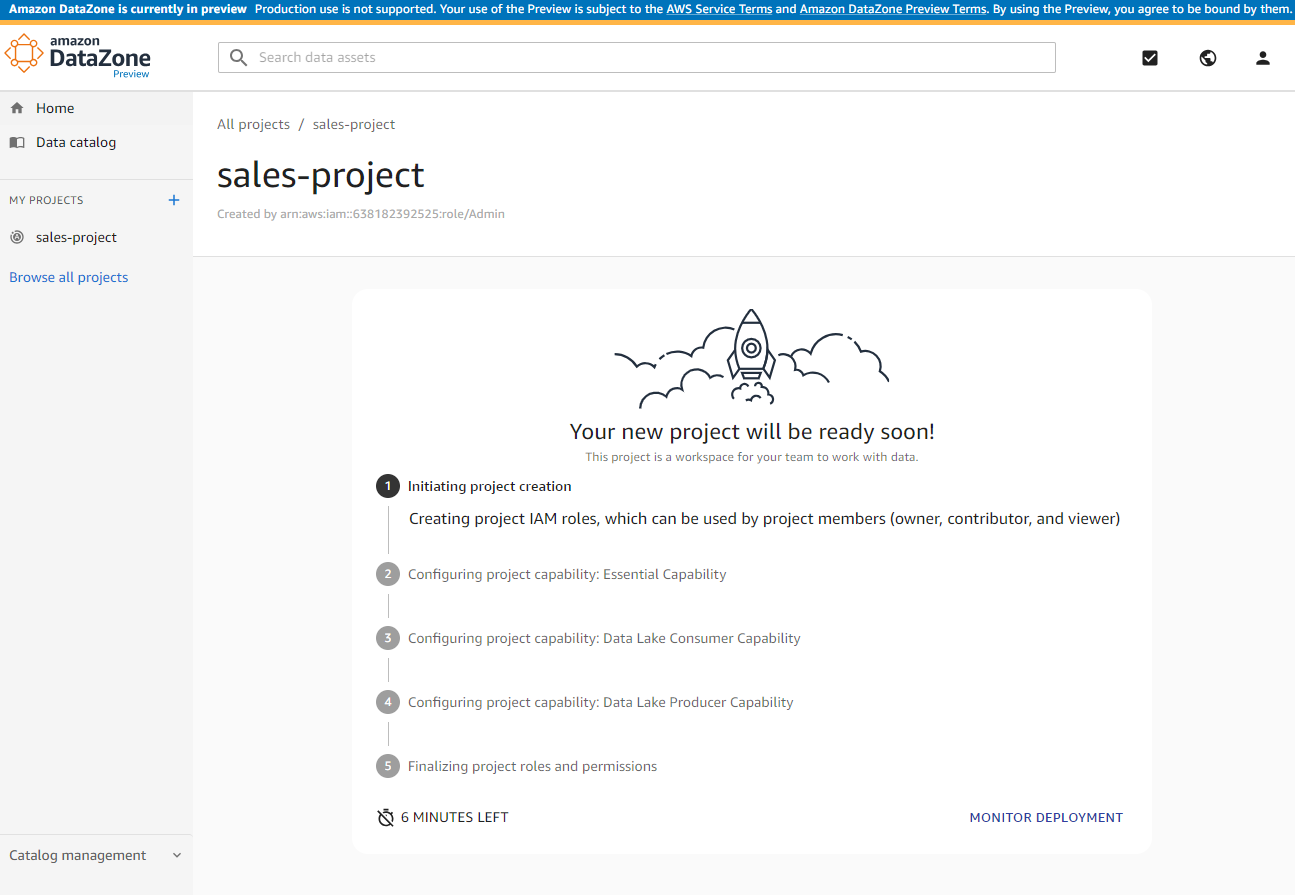This screenshot has height=895, width=1295.
Task: Click the sales-project page heading
Action: 321,174
